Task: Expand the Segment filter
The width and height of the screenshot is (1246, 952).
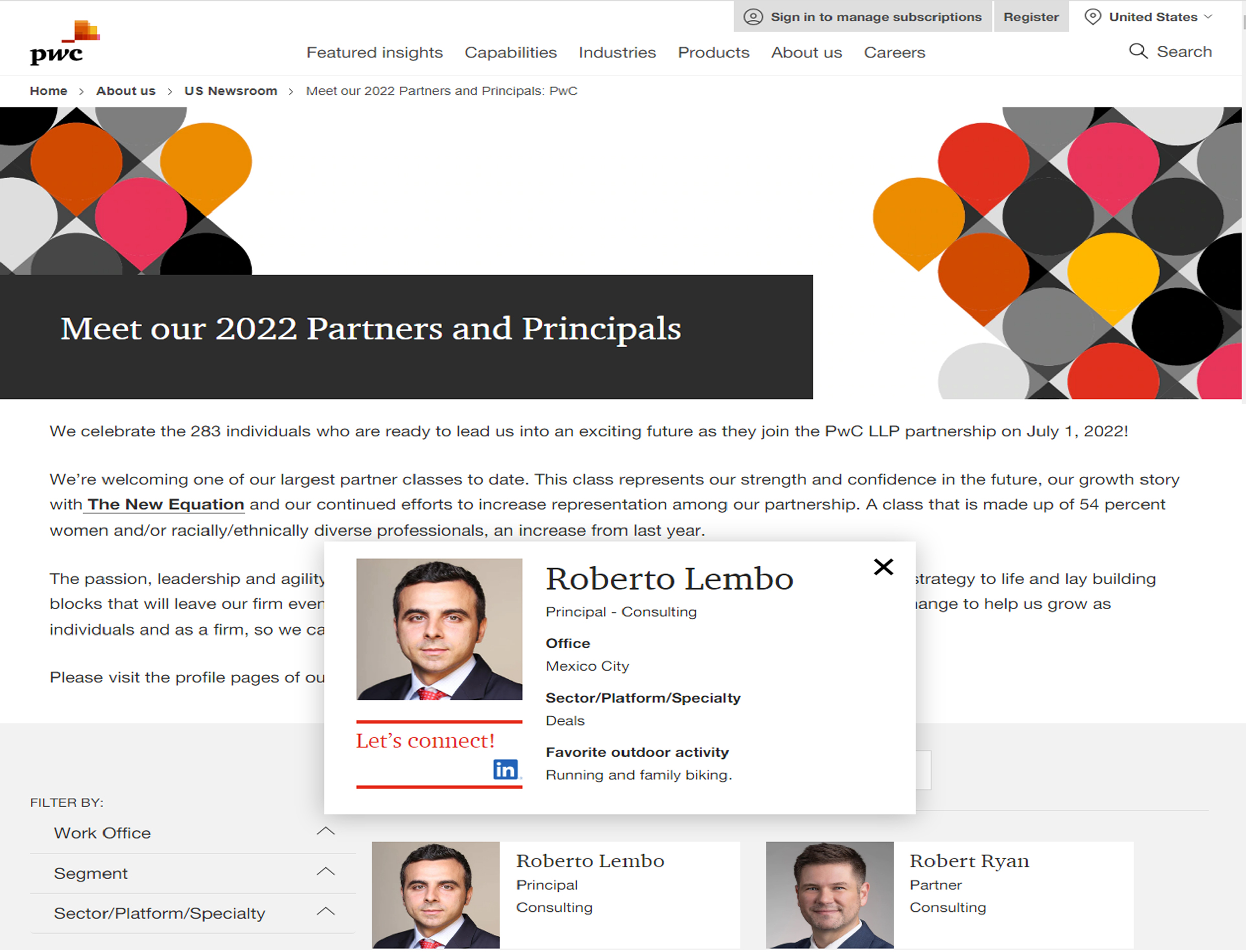Action: point(192,873)
